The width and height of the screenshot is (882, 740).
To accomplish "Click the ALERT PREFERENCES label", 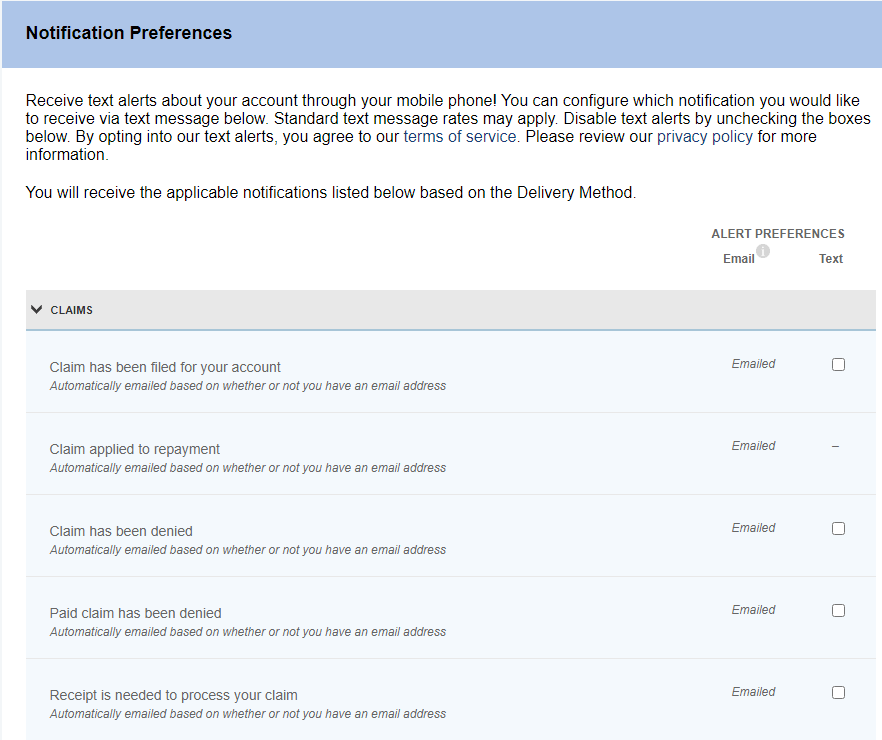I will (x=777, y=234).
